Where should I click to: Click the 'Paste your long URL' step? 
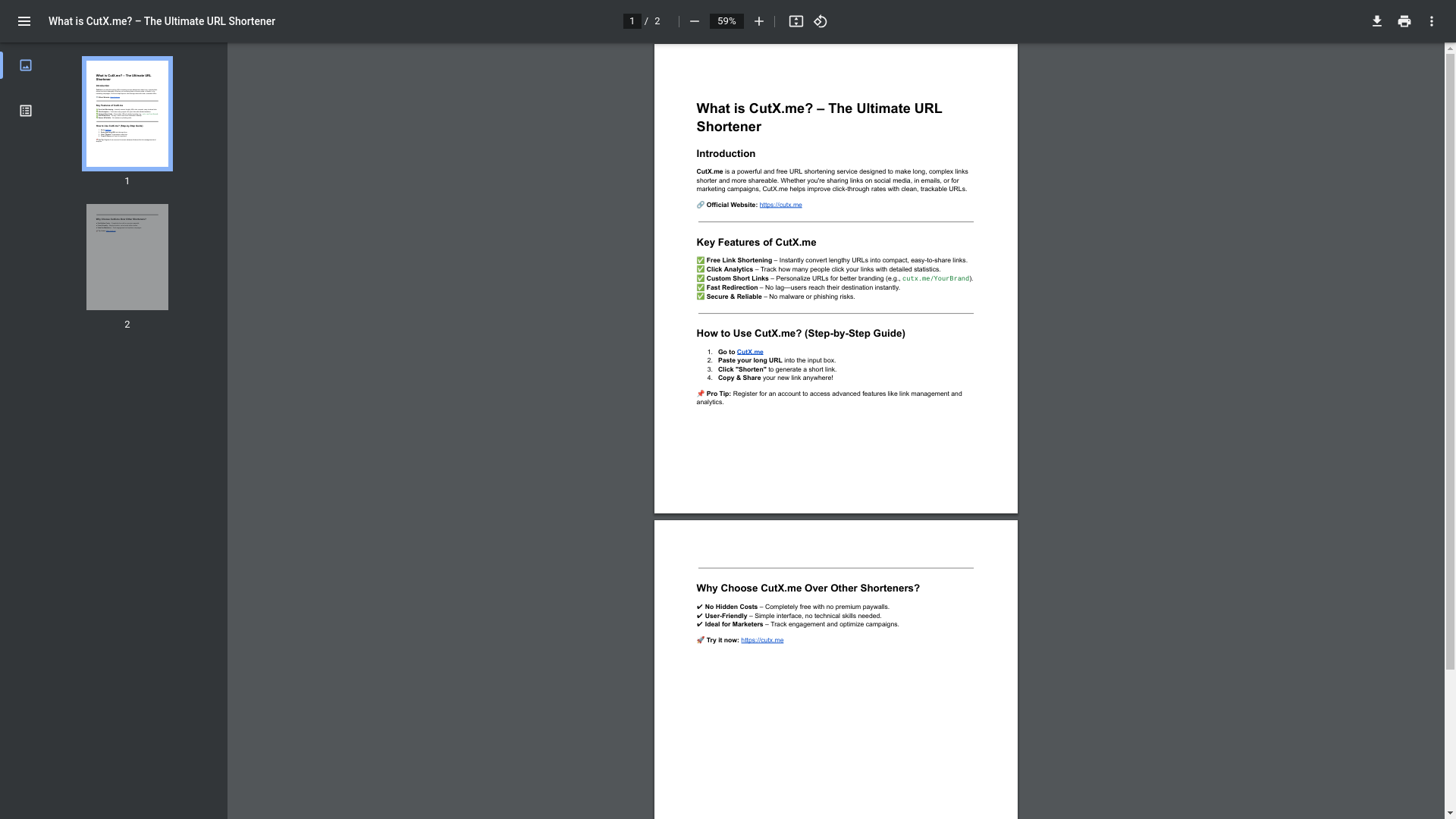[x=777, y=361]
